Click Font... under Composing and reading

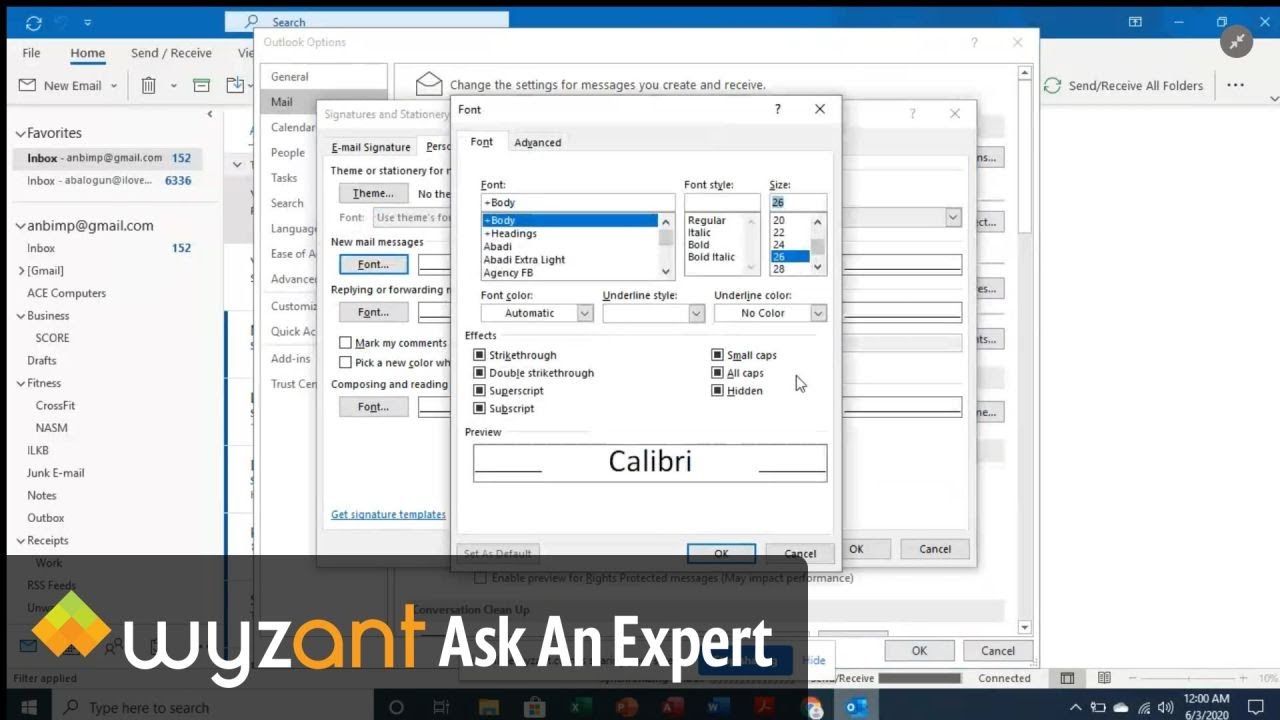373,407
